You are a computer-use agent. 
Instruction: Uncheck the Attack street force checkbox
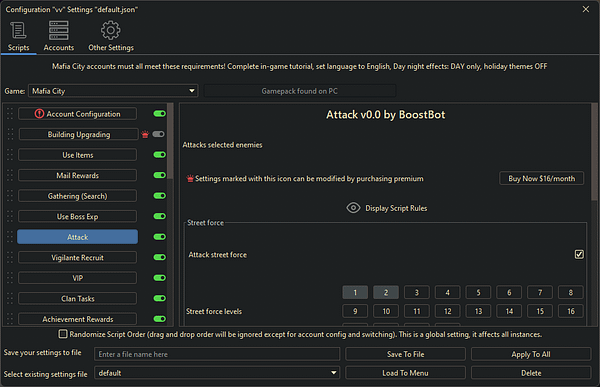[x=579, y=255]
